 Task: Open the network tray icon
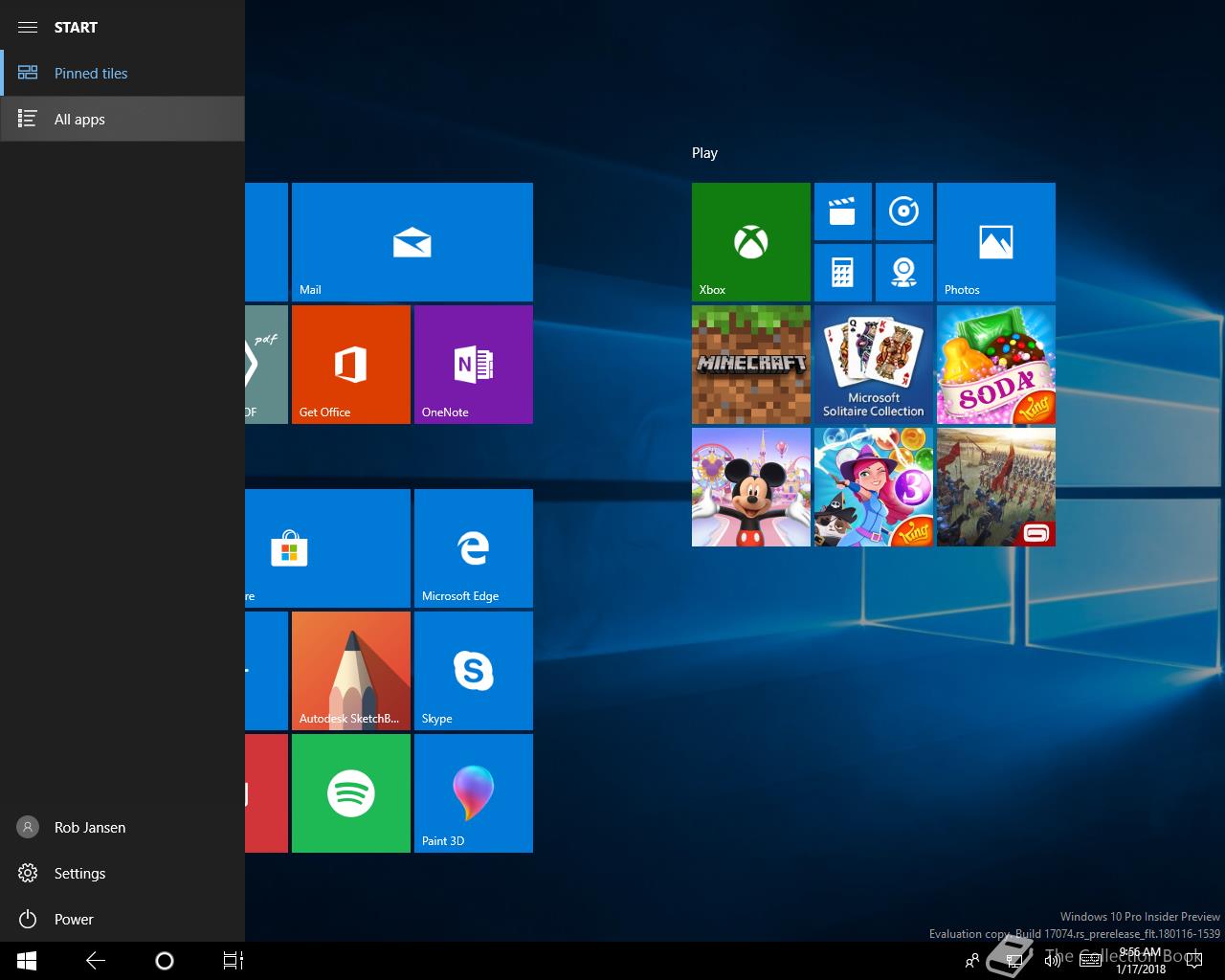[x=1014, y=961]
